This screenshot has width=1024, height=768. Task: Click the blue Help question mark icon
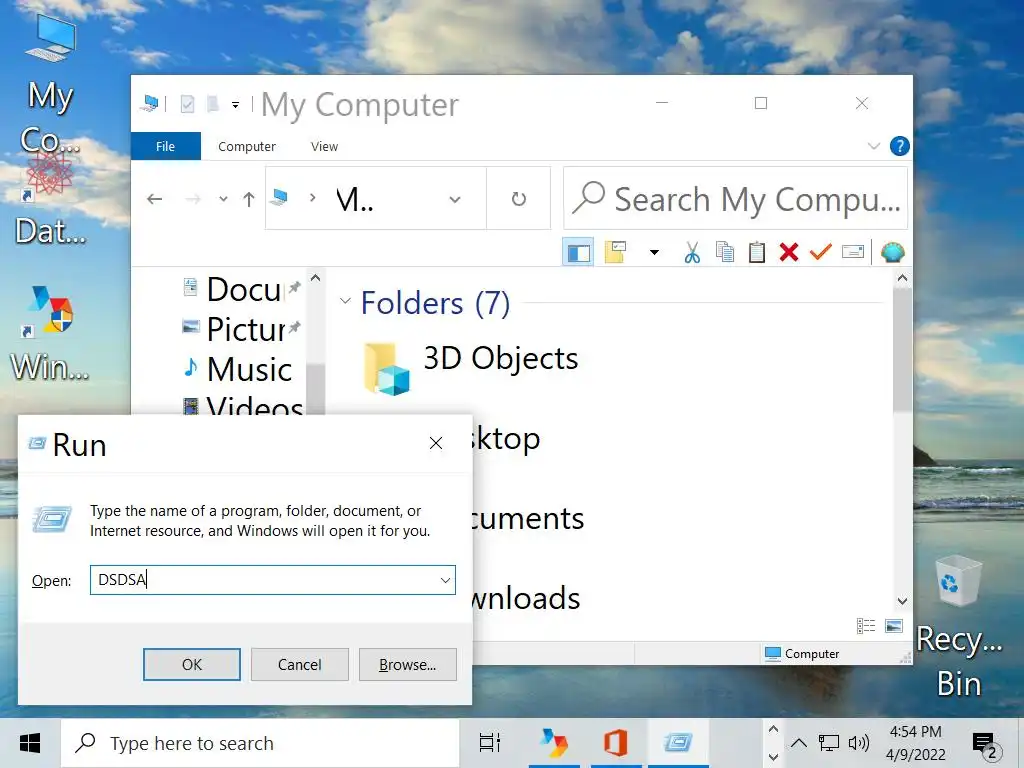tap(900, 146)
